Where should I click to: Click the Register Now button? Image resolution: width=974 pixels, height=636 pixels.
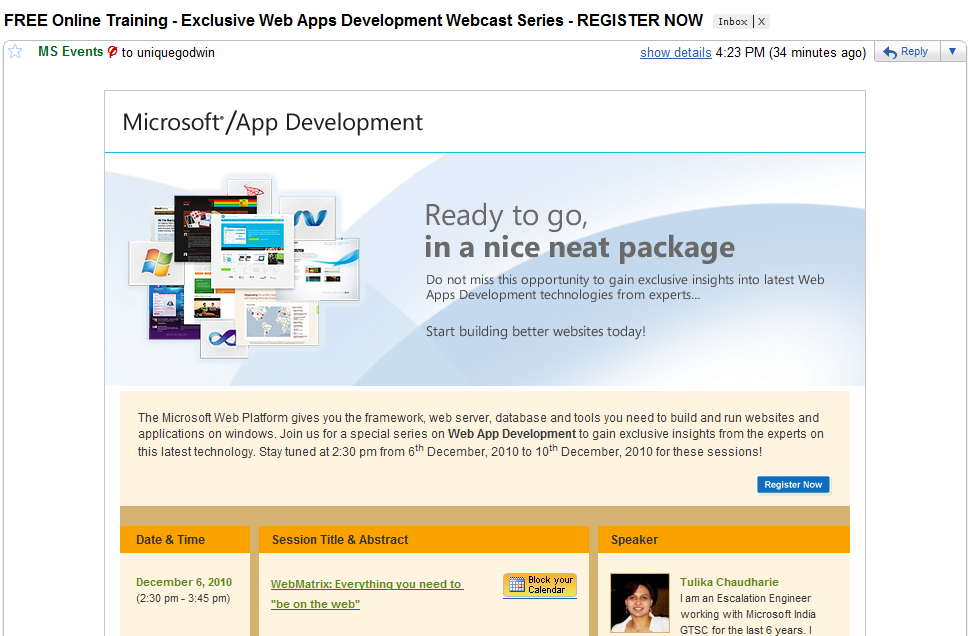pyautogui.click(x=793, y=484)
